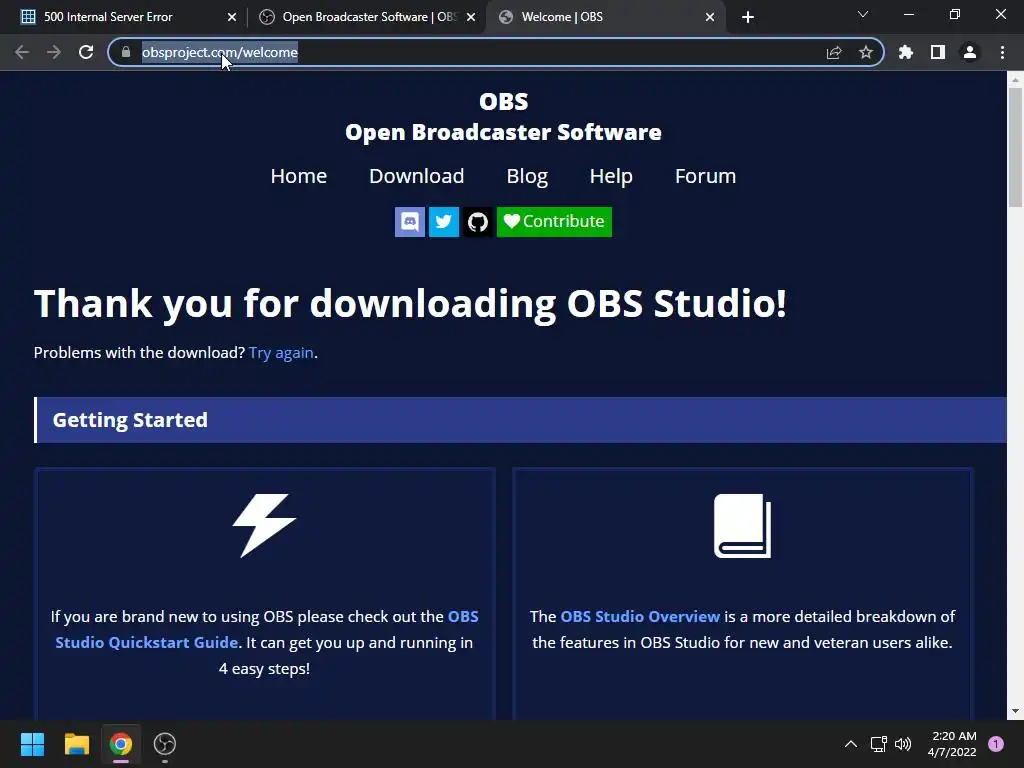Viewport: 1024px width, 768px height.
Task: Open the OBS Studio Overview link
Action: [640, 616]
